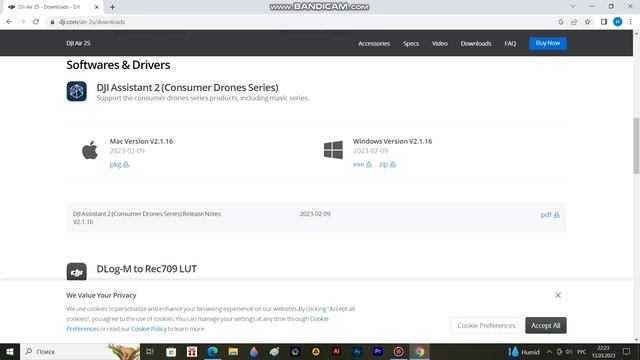Click the share page icon in address bar

click(x=574, y=22)
